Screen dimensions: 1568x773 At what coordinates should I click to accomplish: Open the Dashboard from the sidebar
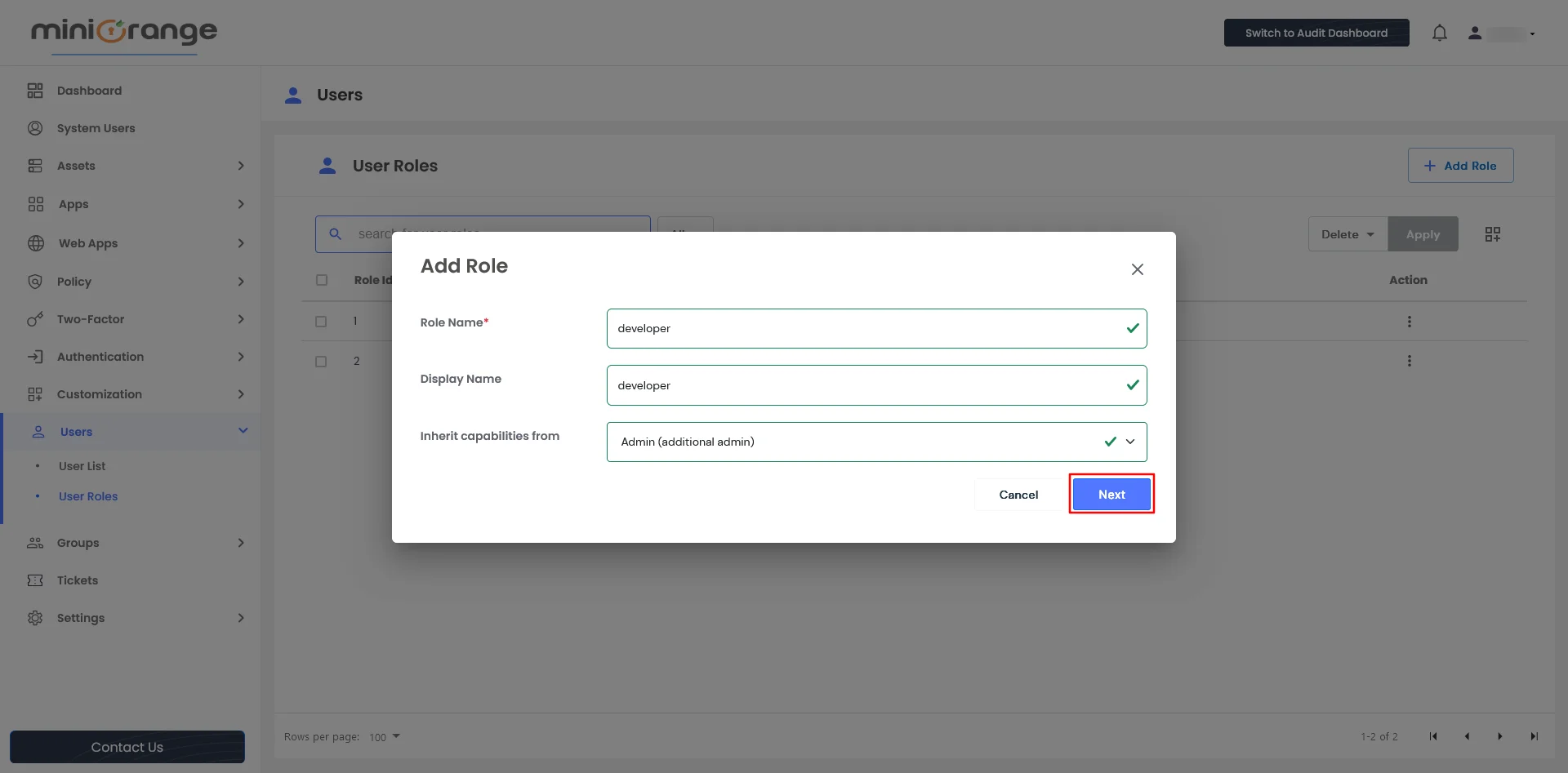(x=90, y=90)
